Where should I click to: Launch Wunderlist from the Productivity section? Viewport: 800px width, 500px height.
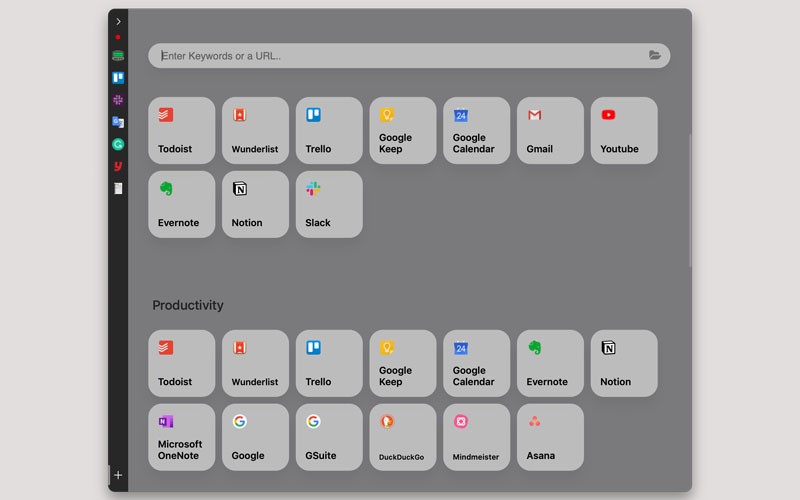coord(255,363)
